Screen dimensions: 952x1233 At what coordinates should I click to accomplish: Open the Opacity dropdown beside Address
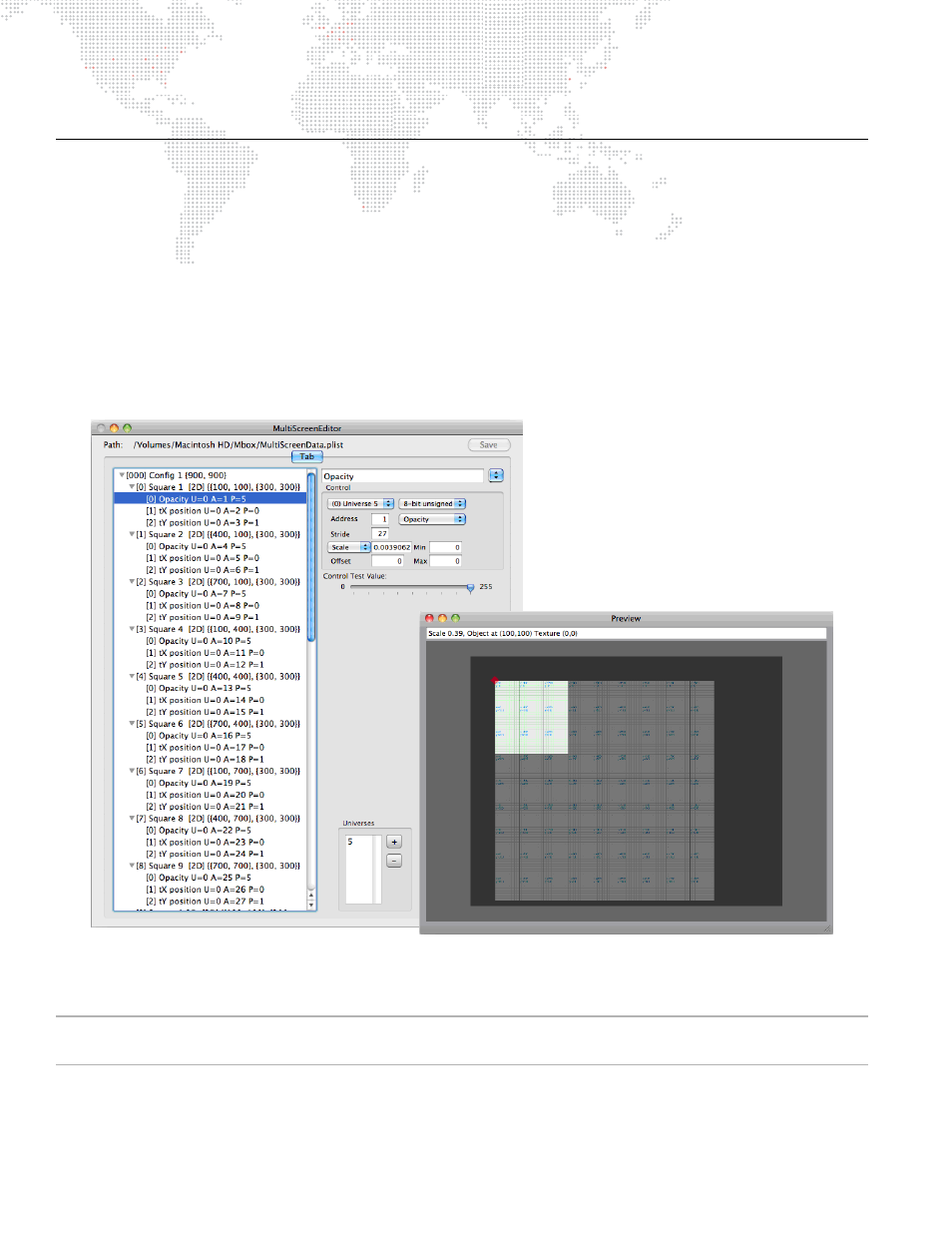pos(433,519)
